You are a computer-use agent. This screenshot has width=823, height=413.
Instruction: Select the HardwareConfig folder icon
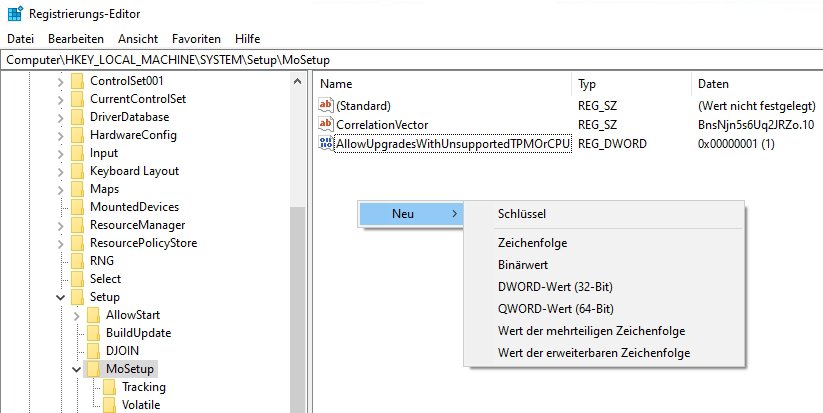tap(77, 135)
